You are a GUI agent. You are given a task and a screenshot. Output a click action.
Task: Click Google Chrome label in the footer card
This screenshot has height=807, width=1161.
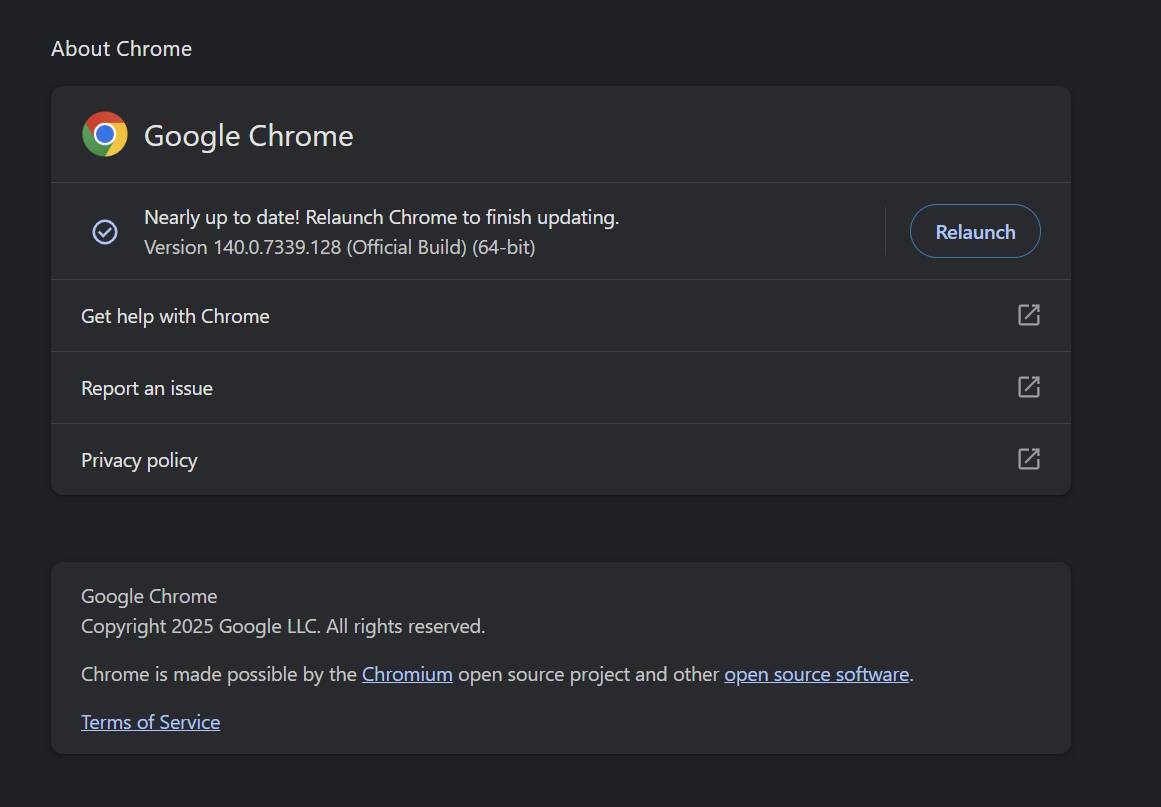pyautogui.click(x=149, y=596)
